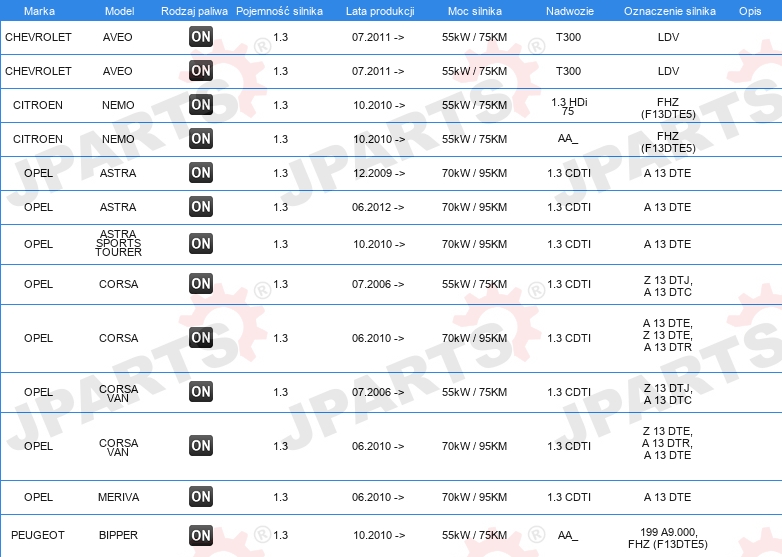Viewport: 782px width, 557px height.
Task: Click the ON diesel icon in the Peugeot Bipper row
Action: click(x=201, y=535)
